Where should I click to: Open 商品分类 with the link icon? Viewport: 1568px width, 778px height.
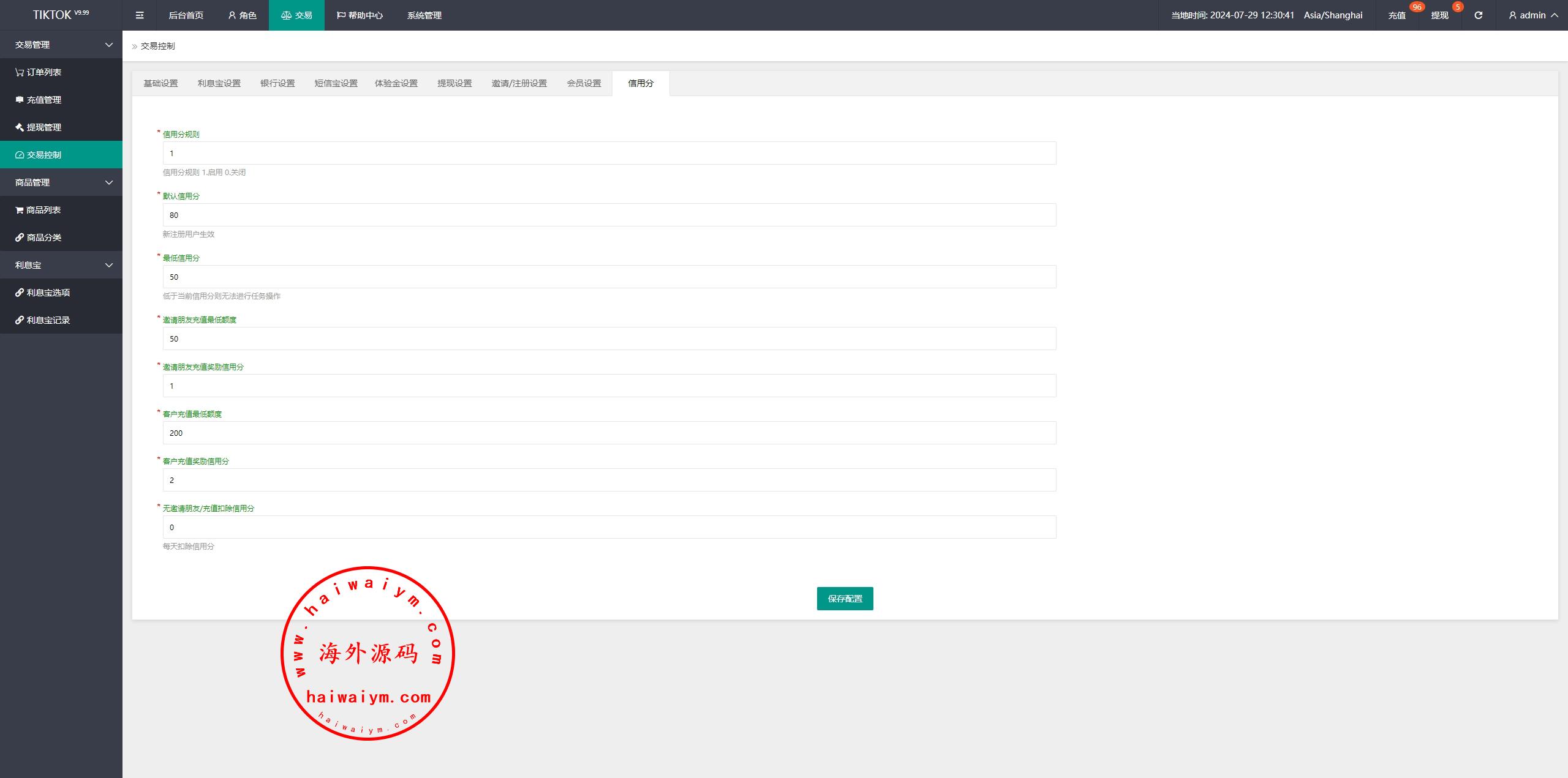click(x=38, y=238)
